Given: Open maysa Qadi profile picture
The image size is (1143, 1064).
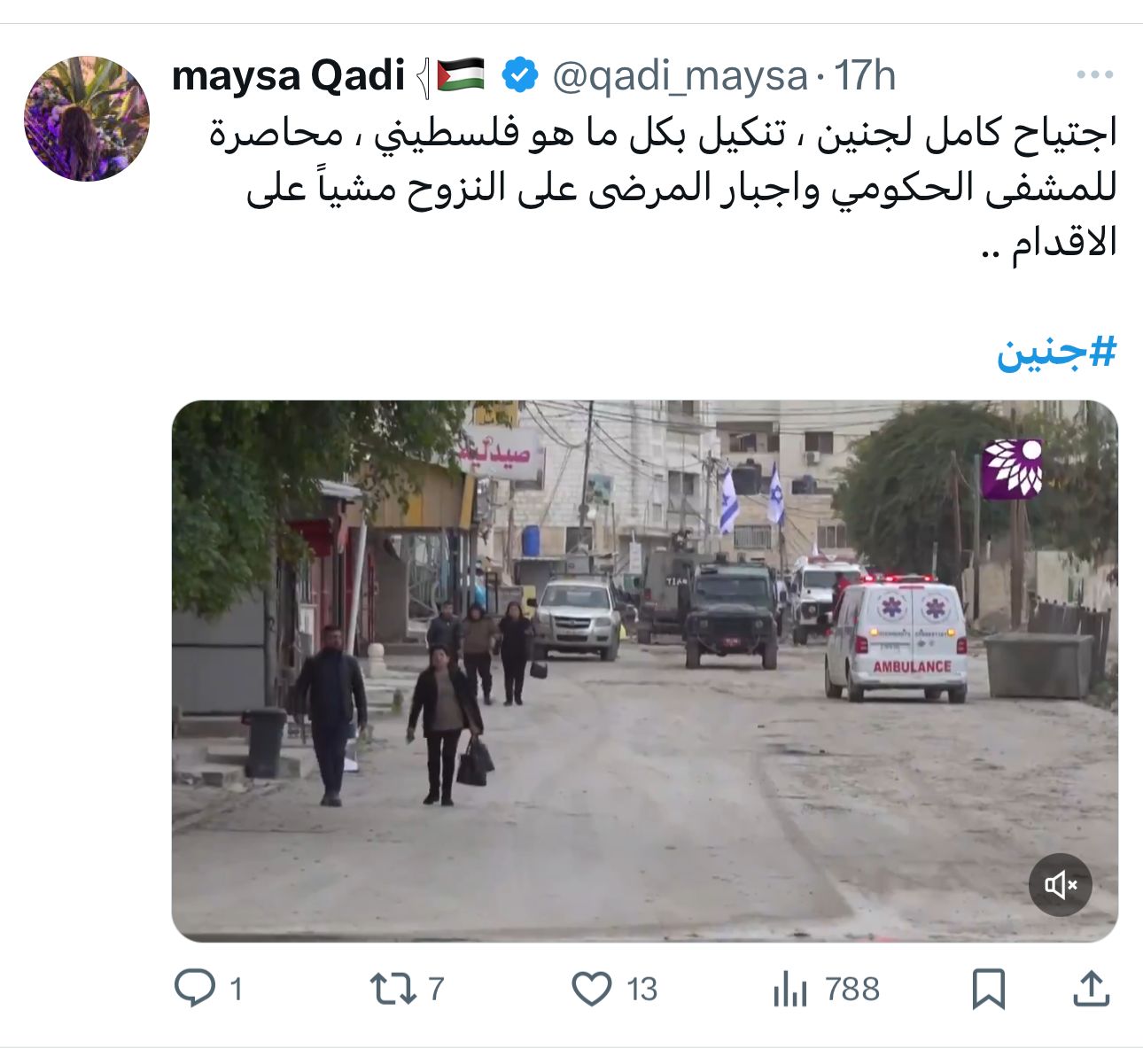Looking at the screenshot, I should [x=87, y=119].
